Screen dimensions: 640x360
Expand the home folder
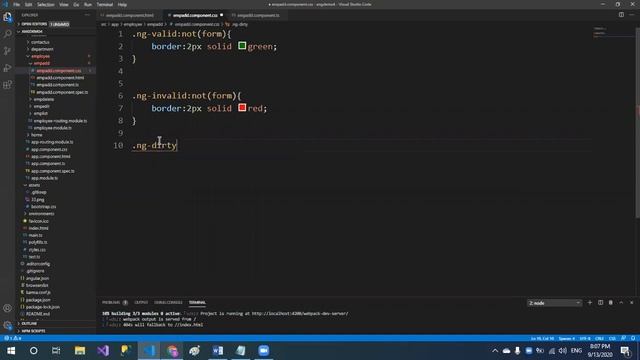click(37, 135)
